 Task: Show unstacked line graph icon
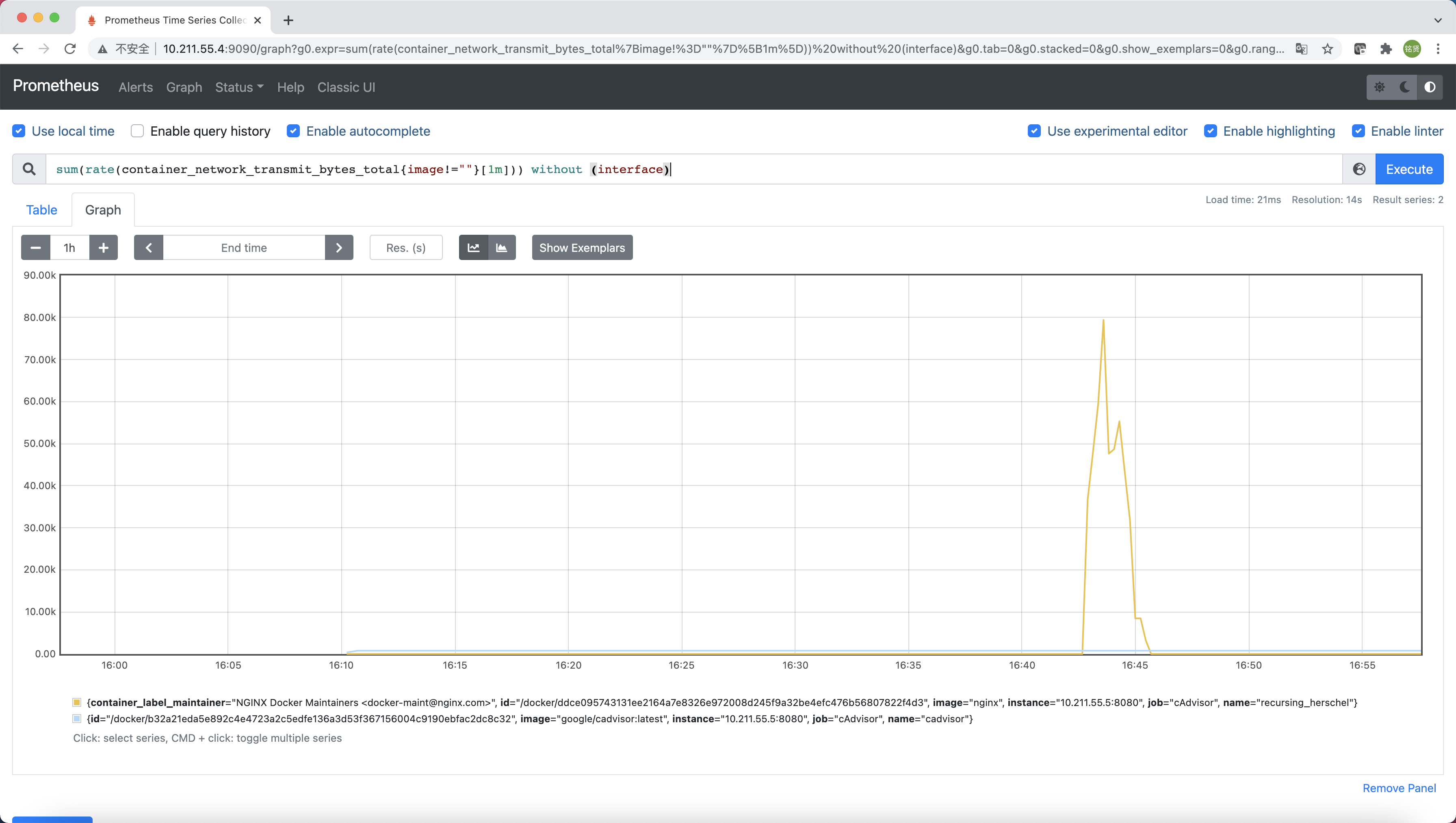coord(474,247)
